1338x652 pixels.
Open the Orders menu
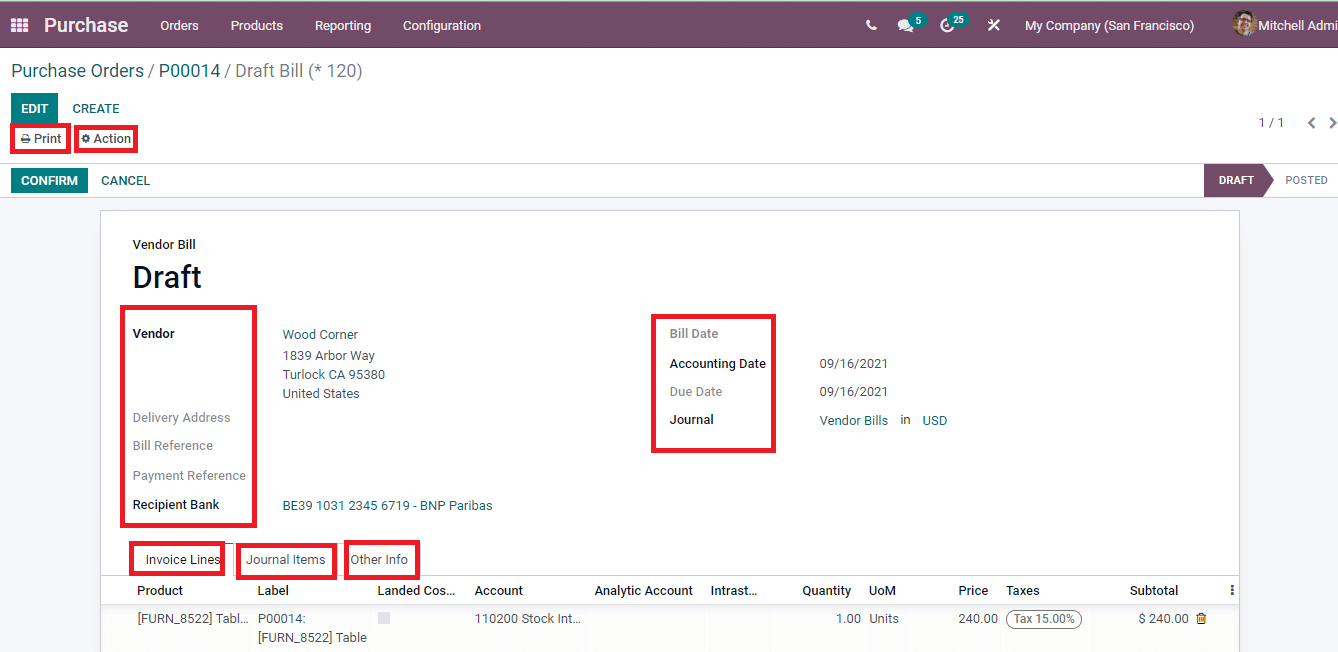[x=179, y=26]
